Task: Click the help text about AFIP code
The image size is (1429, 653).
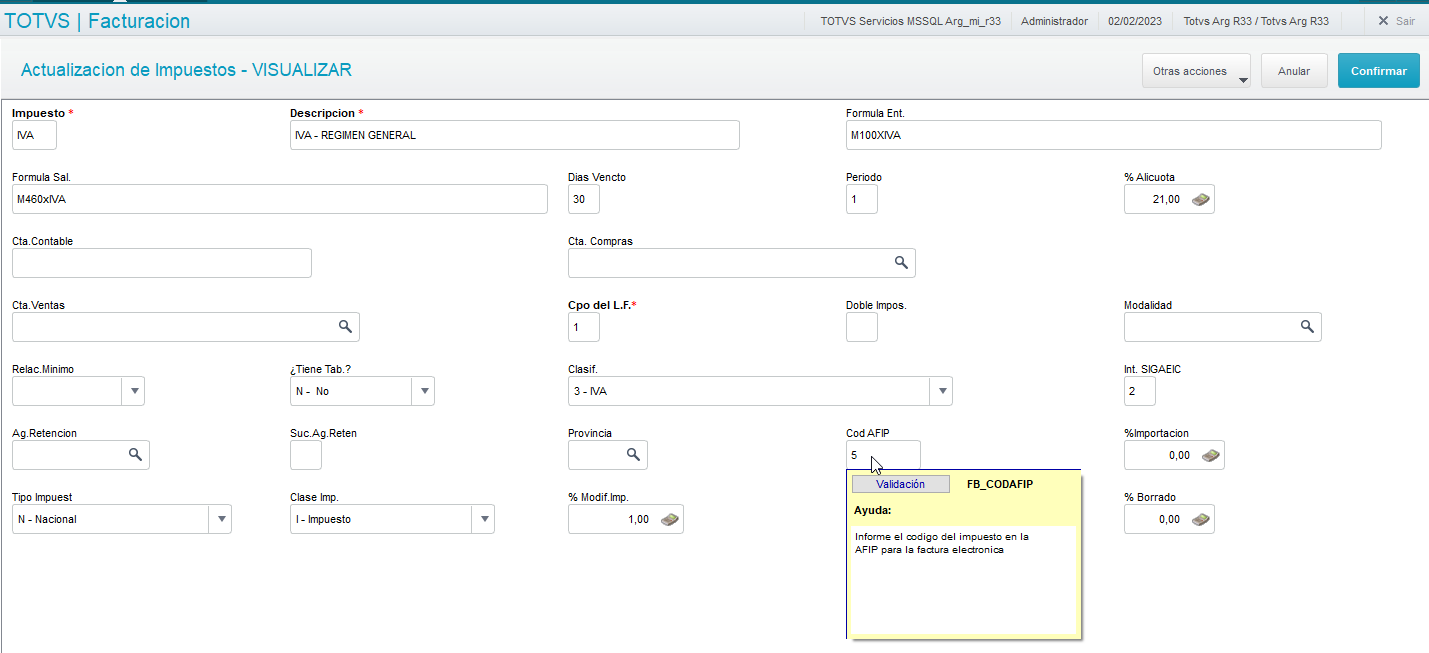Action: (942, 543)
